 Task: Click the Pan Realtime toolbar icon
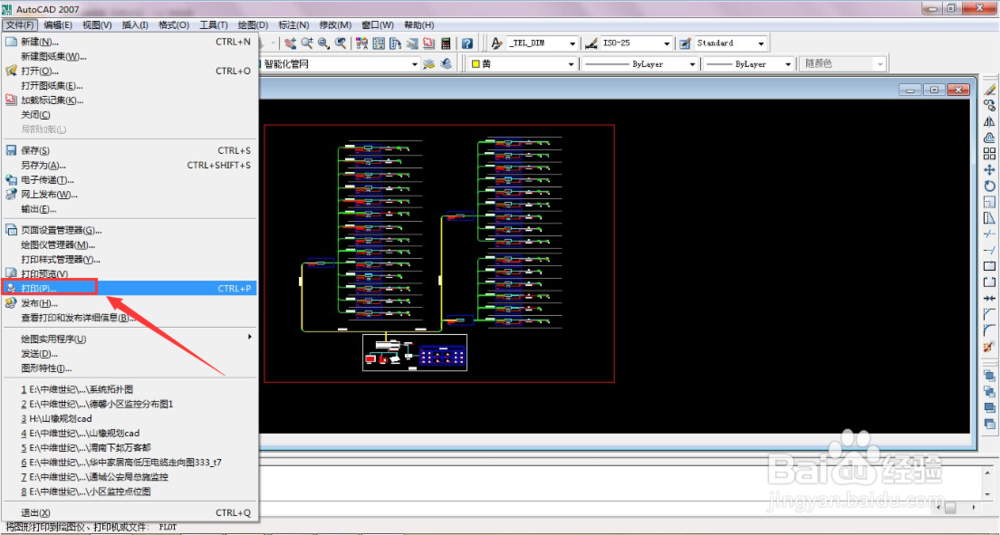[x=290, y=43]
